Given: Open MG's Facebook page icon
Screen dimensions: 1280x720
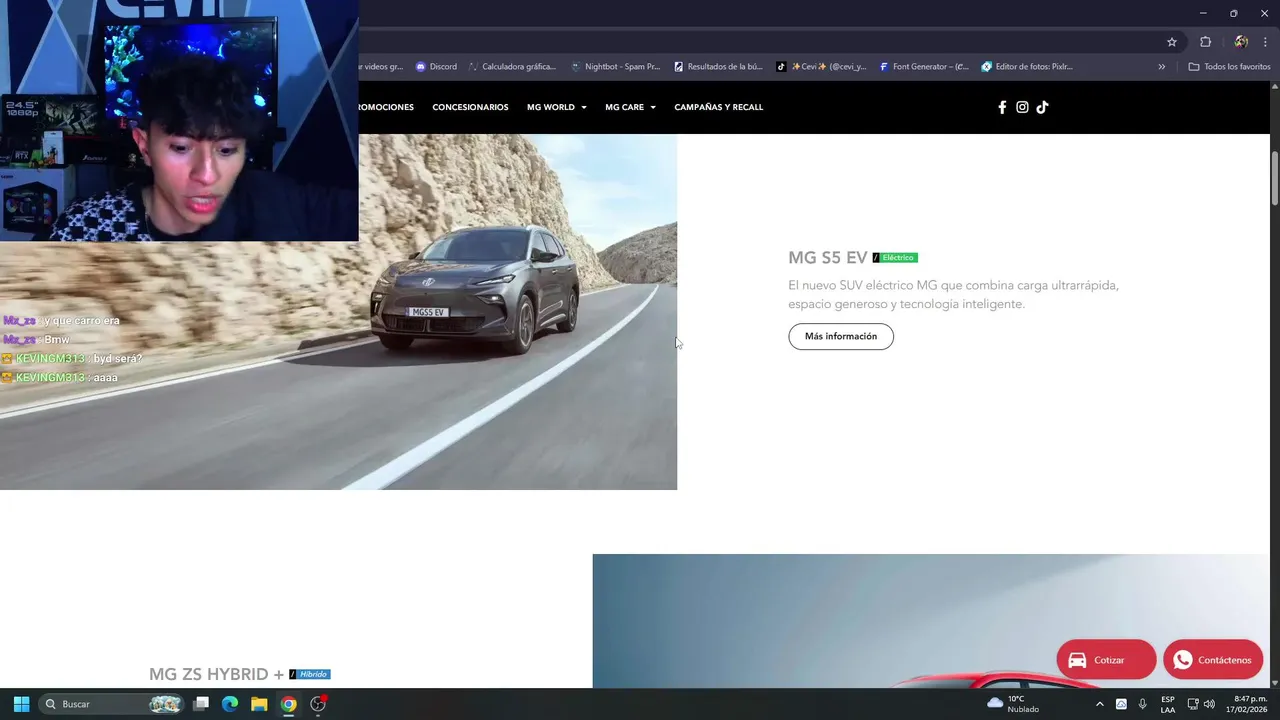Looking at the screenshot, I should 1002,107.
